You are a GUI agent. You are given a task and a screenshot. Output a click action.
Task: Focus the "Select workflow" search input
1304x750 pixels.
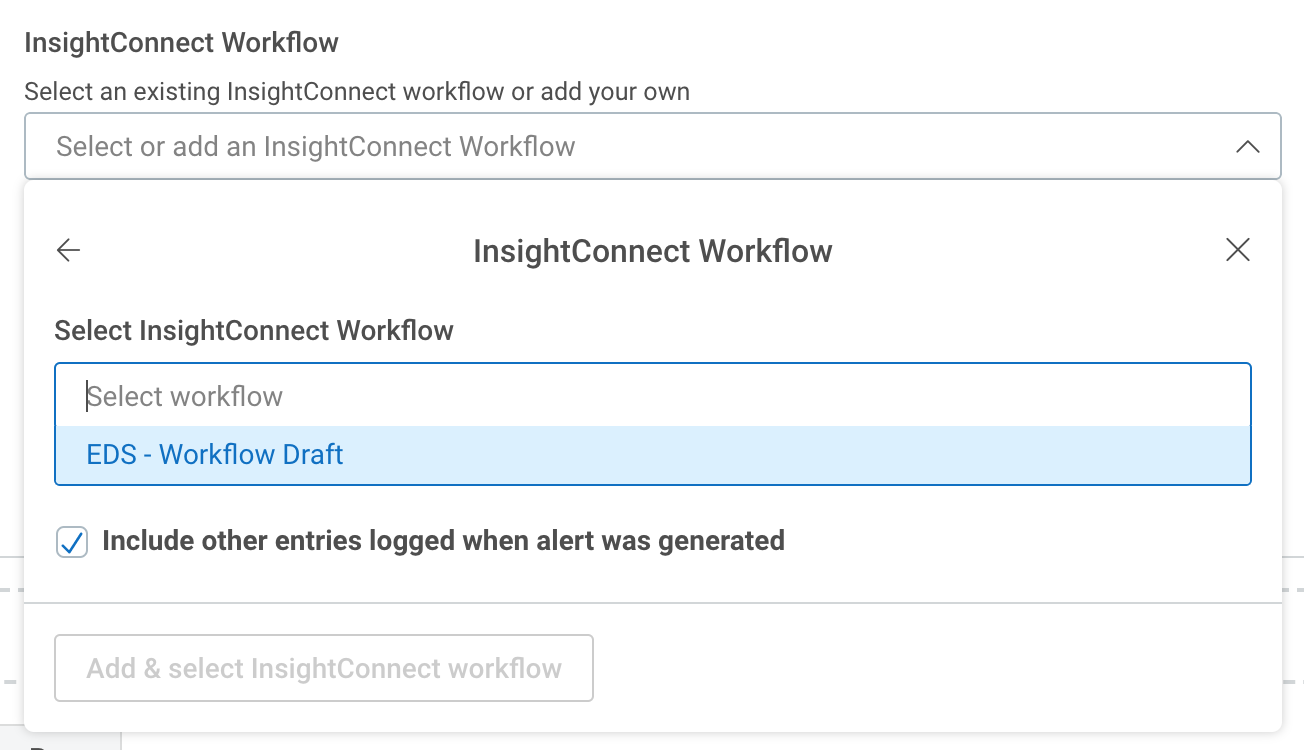pyautogui.click(x=652, y=397)
